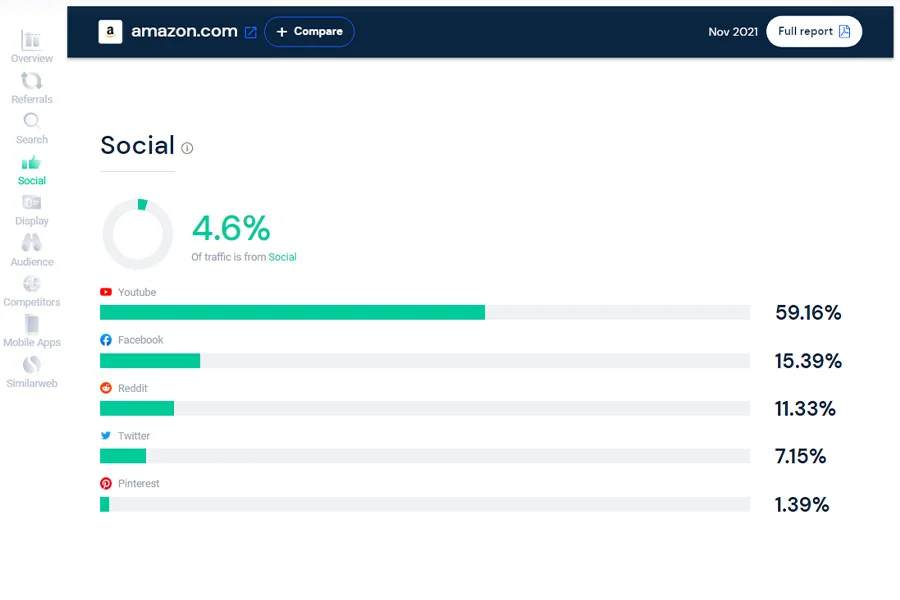
Task: Click the Pinterest label text
Action: click(x=138, y=483)
